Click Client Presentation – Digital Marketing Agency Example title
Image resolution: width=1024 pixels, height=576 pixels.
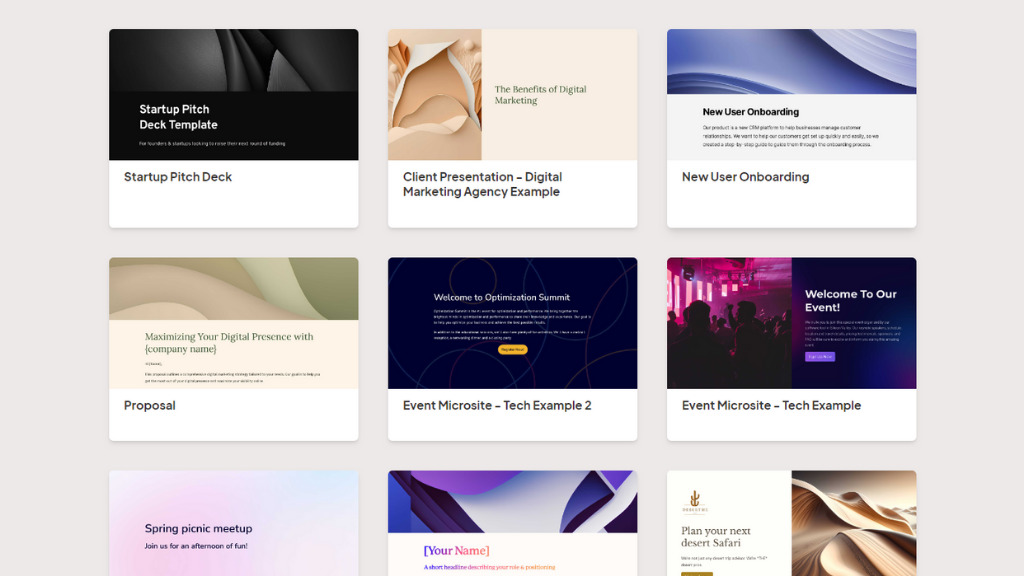[x=483, y=184]
